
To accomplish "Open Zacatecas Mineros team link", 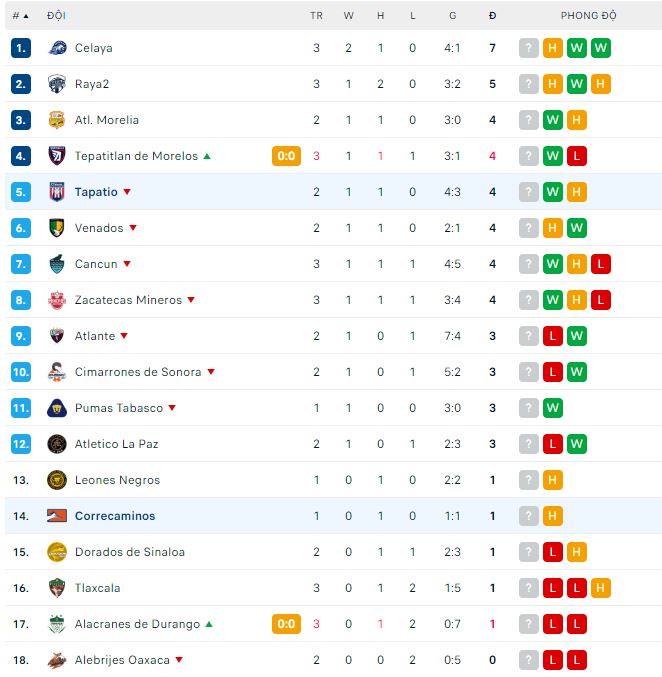I will (x=128, y=300).
